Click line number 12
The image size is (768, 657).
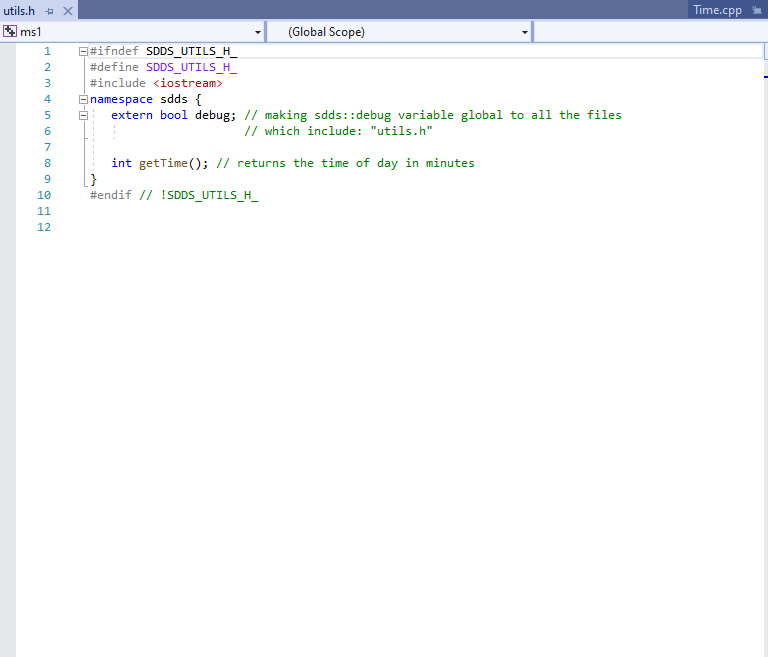click(44, 227)
